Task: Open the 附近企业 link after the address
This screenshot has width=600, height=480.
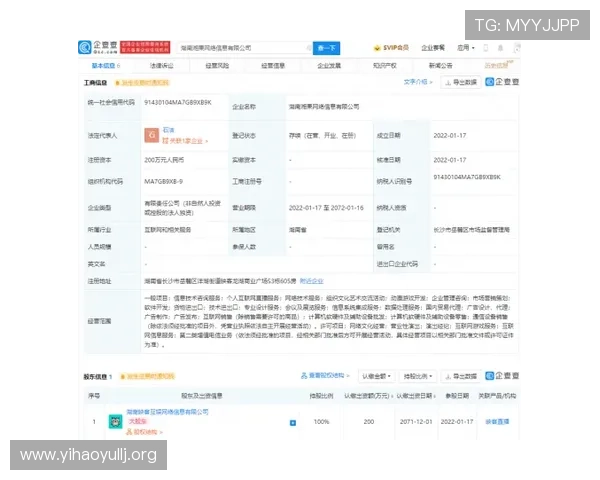Action: 311,281
